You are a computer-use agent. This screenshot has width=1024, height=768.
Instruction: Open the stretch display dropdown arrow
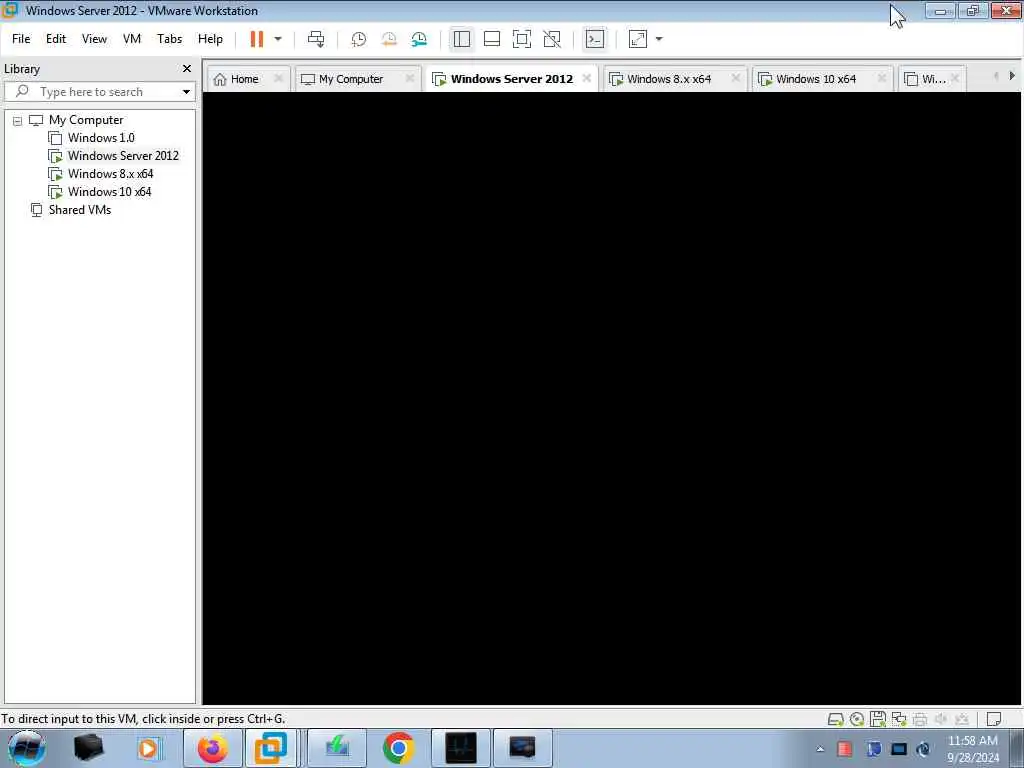659,39
